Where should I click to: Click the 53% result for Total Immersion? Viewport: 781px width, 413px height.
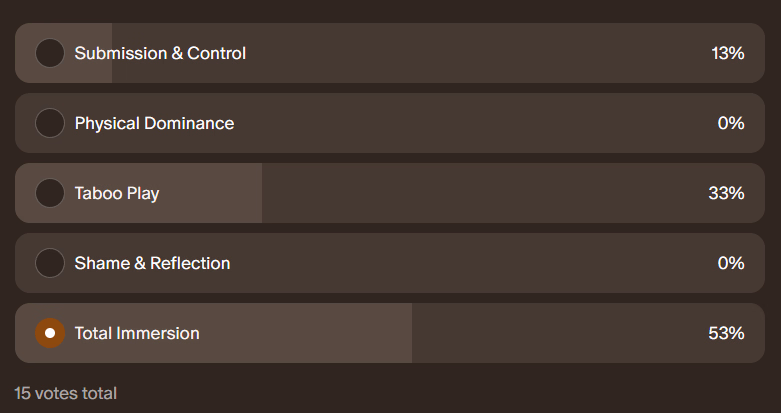(x=726, y=333)
